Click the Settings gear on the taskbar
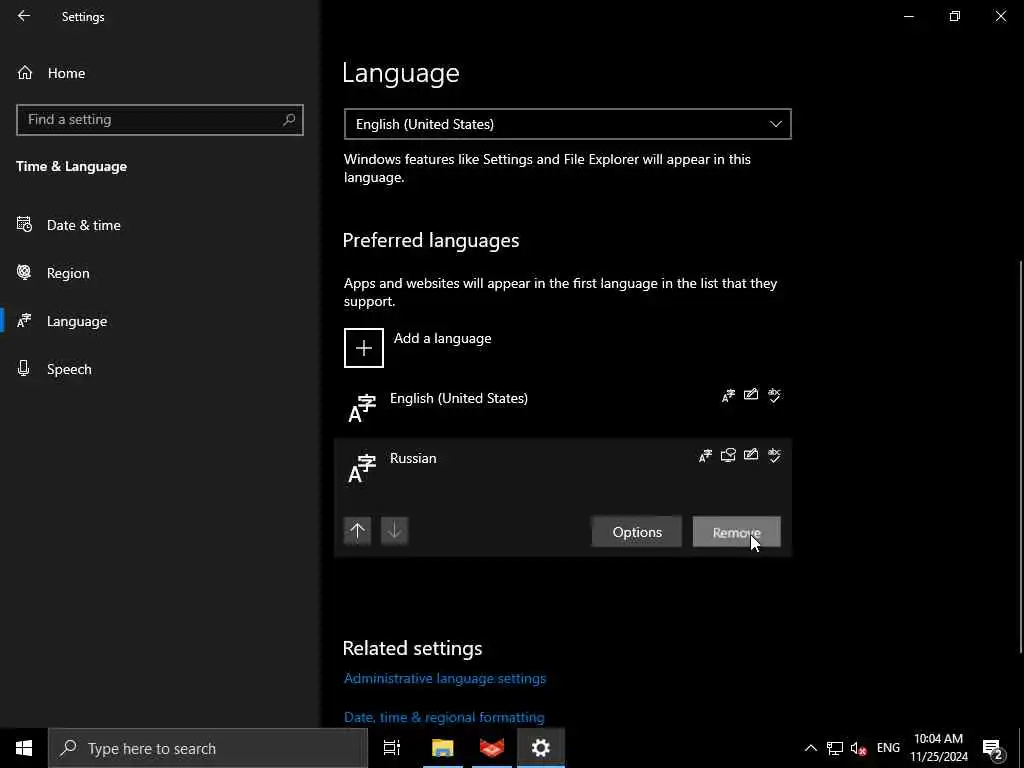Viewport: 1024px width, 768px height. (x=541, y=748)
